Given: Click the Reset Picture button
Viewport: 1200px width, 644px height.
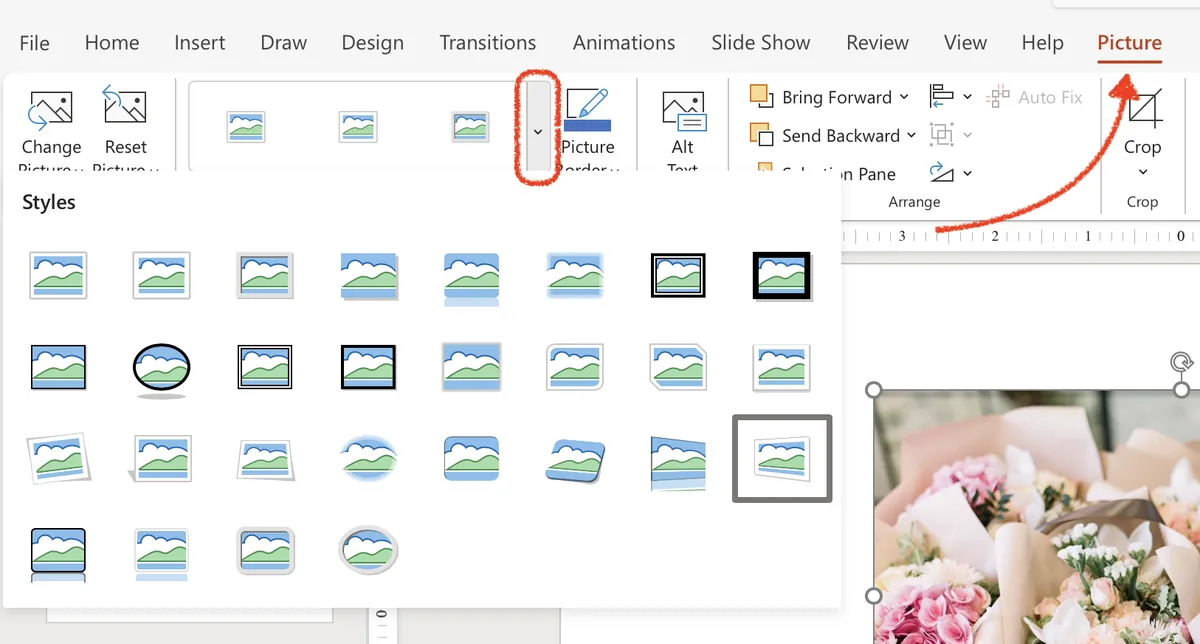Looking at the screenshot, I should pos(125,130).
